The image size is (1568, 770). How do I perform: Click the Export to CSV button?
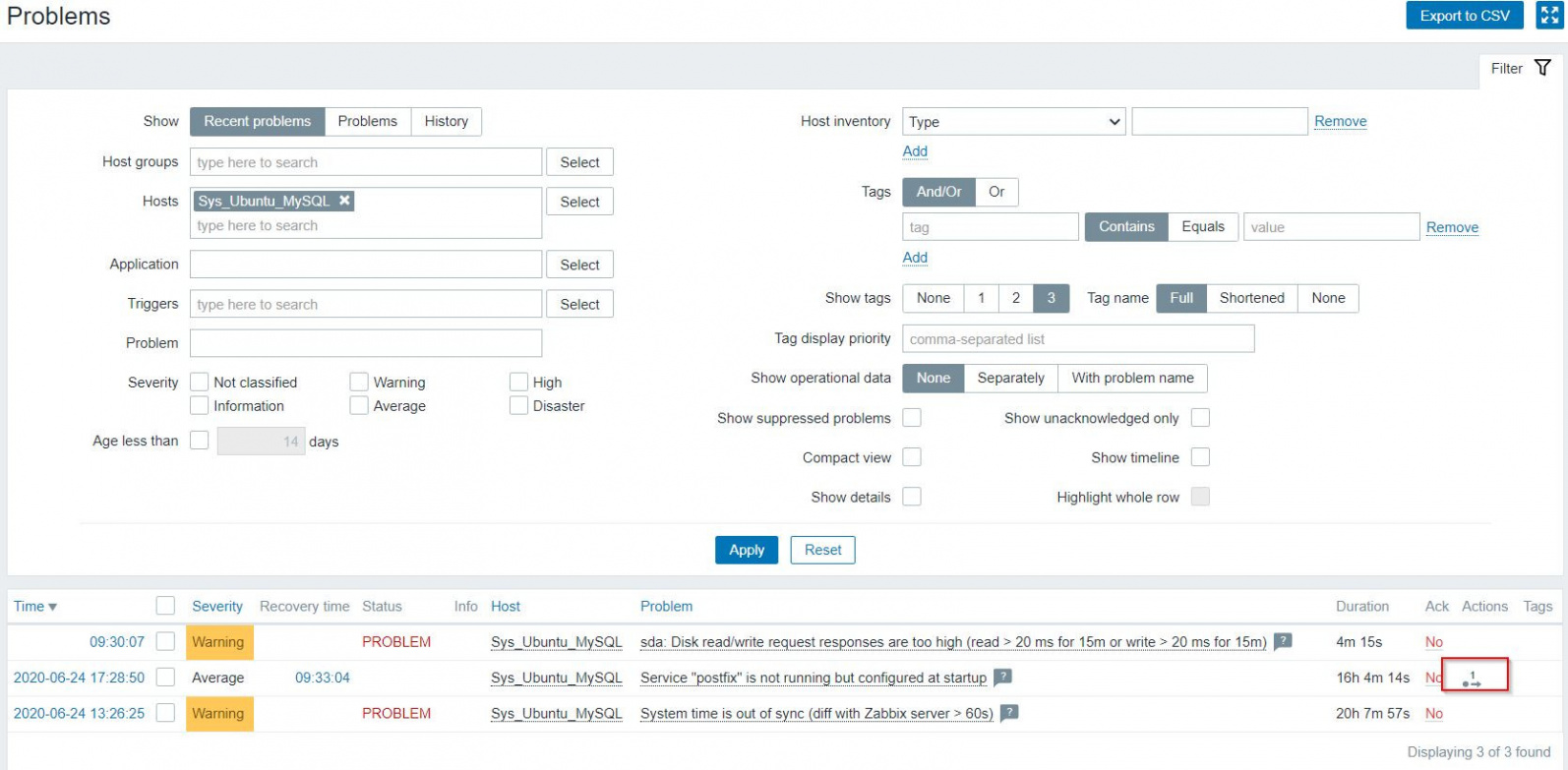1465,16
